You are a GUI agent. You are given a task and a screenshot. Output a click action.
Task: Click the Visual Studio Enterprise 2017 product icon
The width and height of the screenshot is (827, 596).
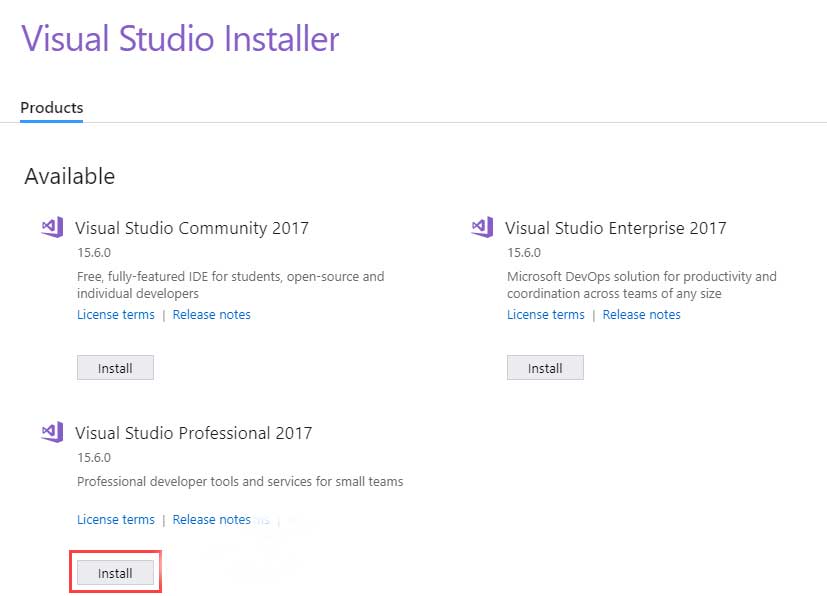pos(481,227)
